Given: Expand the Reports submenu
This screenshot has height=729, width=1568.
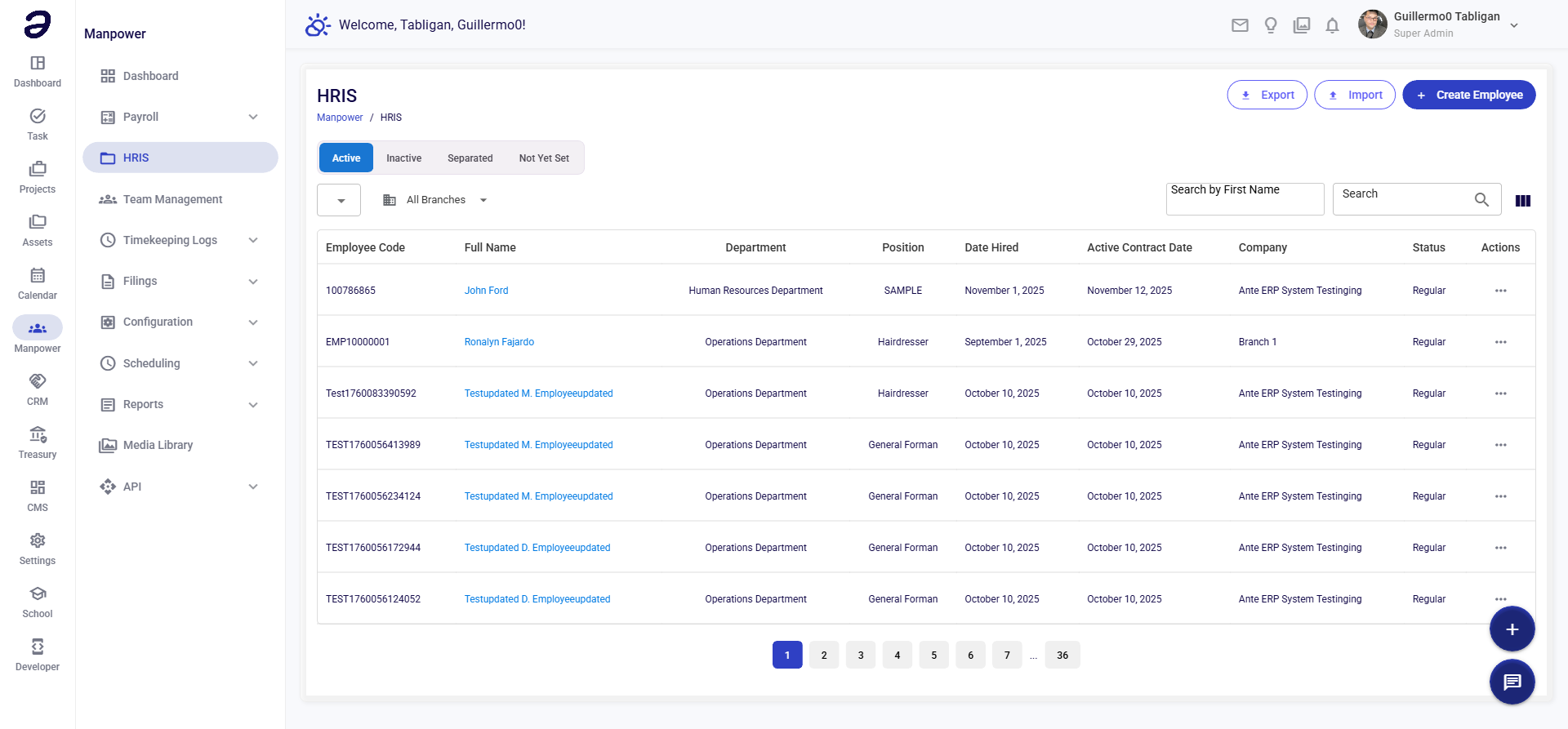Looking at the screenshot, I should (253, 405).
